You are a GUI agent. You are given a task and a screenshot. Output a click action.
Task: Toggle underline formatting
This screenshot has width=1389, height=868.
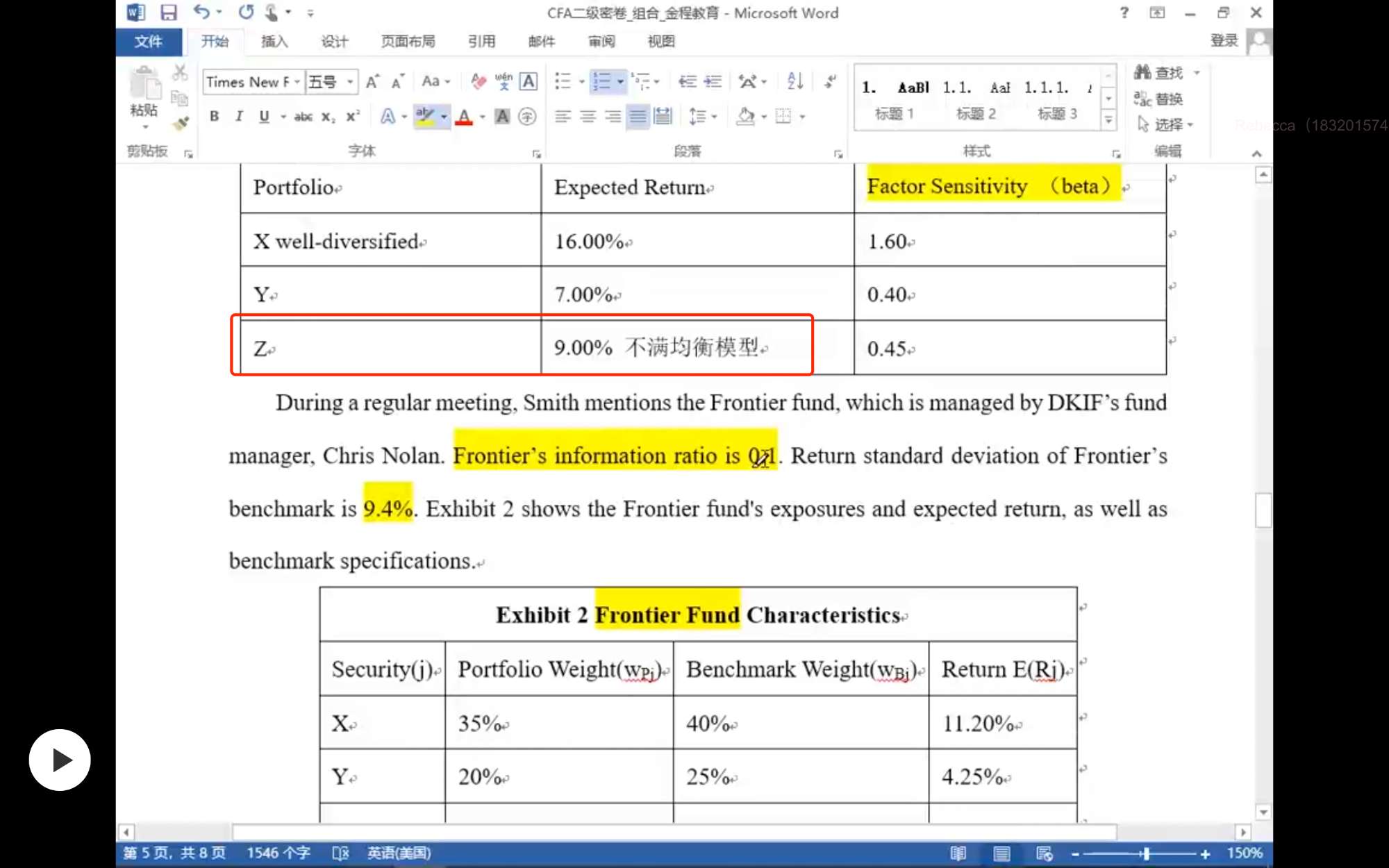point(264,117)
